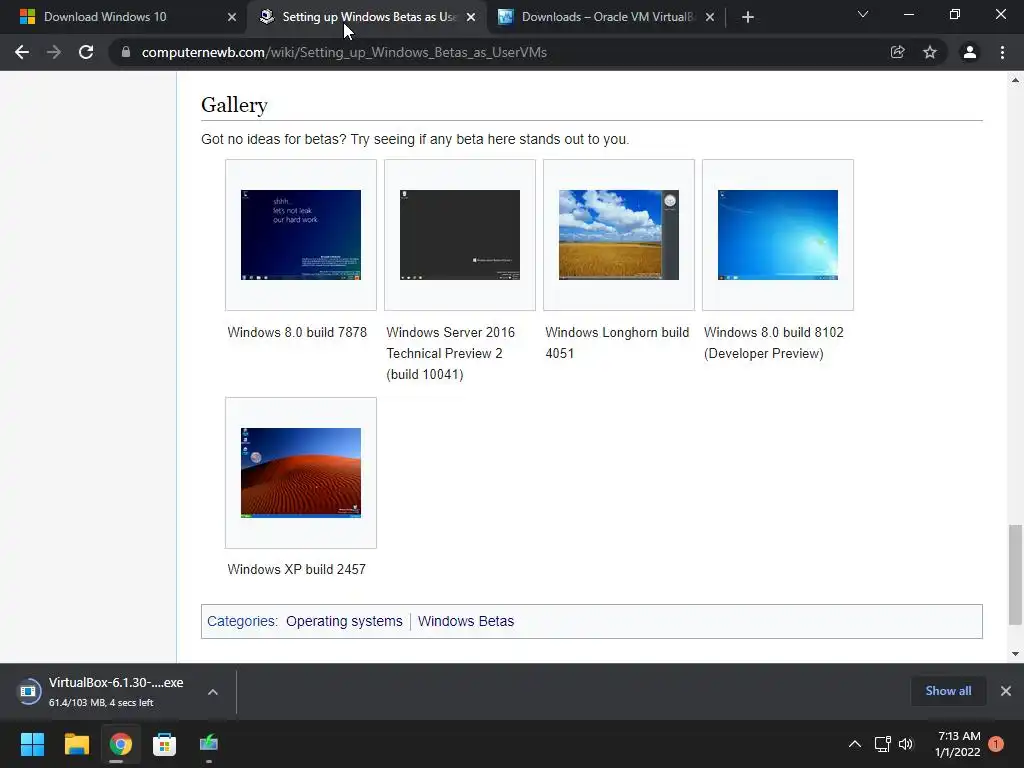The width and height of the screenshot is (1024, 768).
Task: Click Show all downloads
Action: (x=948, y=691)
